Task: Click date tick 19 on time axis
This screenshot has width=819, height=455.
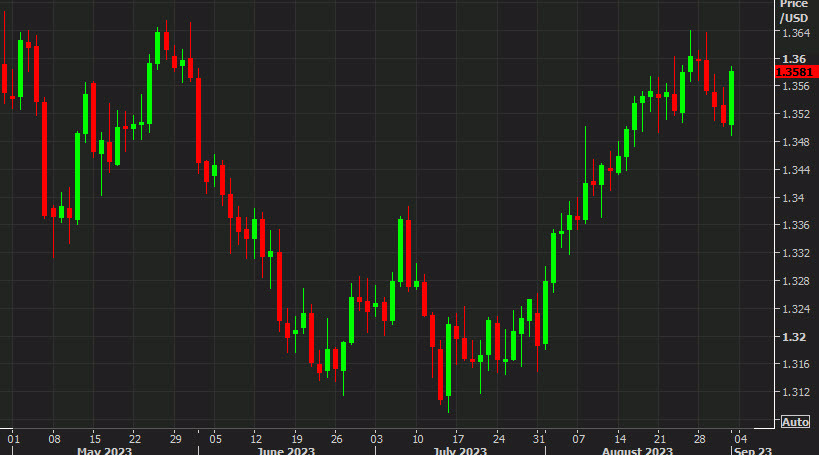Action: pos(296,439)
